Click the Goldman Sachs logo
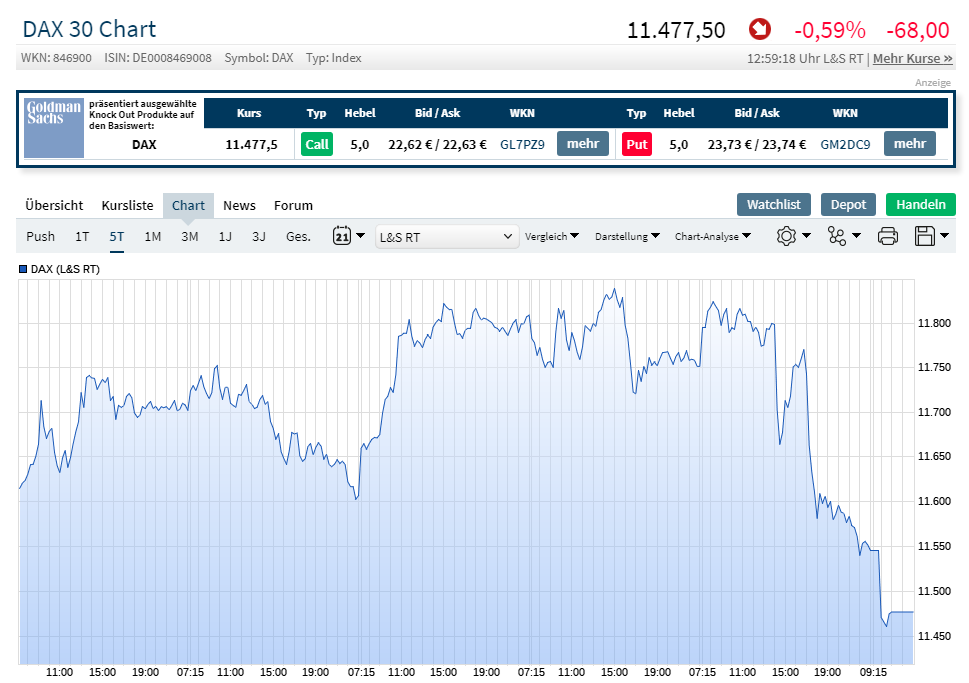969x683 pixels. point(54,128)
